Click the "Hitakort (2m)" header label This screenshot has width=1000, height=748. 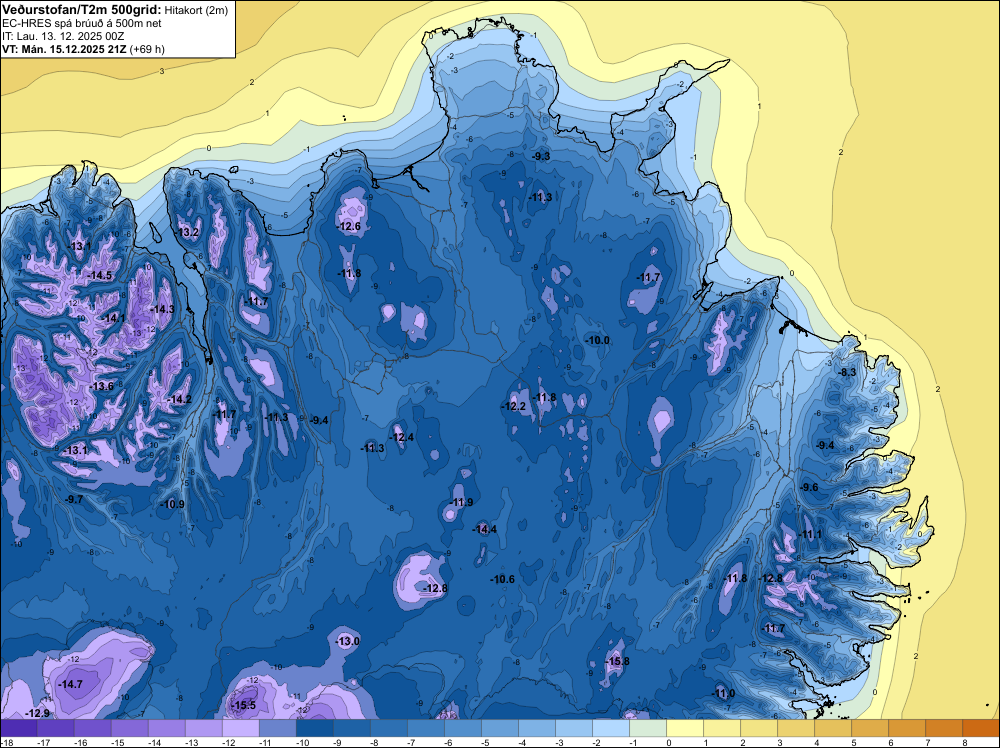tap(196, 10)
